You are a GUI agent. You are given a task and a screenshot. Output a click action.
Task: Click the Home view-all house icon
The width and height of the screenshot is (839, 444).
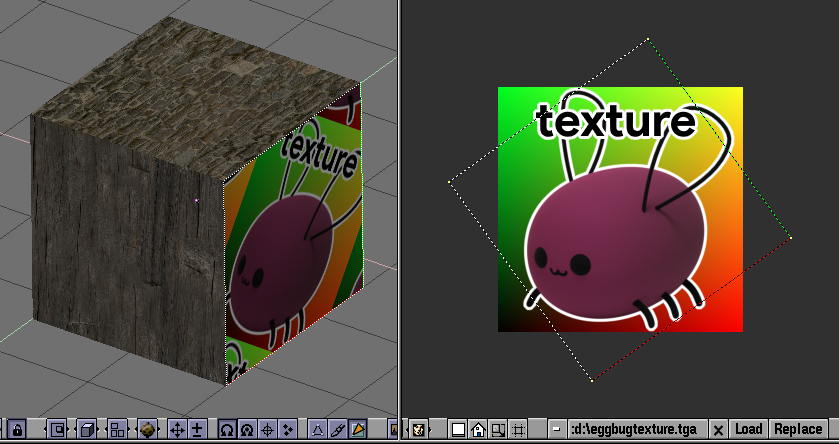point(478,429)
